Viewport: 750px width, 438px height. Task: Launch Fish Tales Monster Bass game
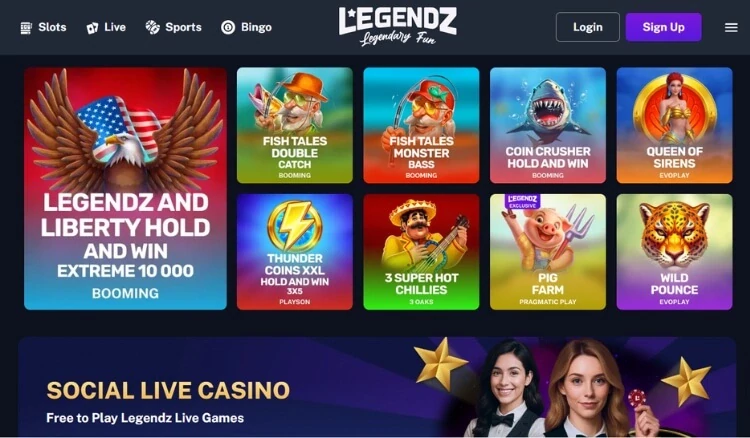[x=421, y=125]
